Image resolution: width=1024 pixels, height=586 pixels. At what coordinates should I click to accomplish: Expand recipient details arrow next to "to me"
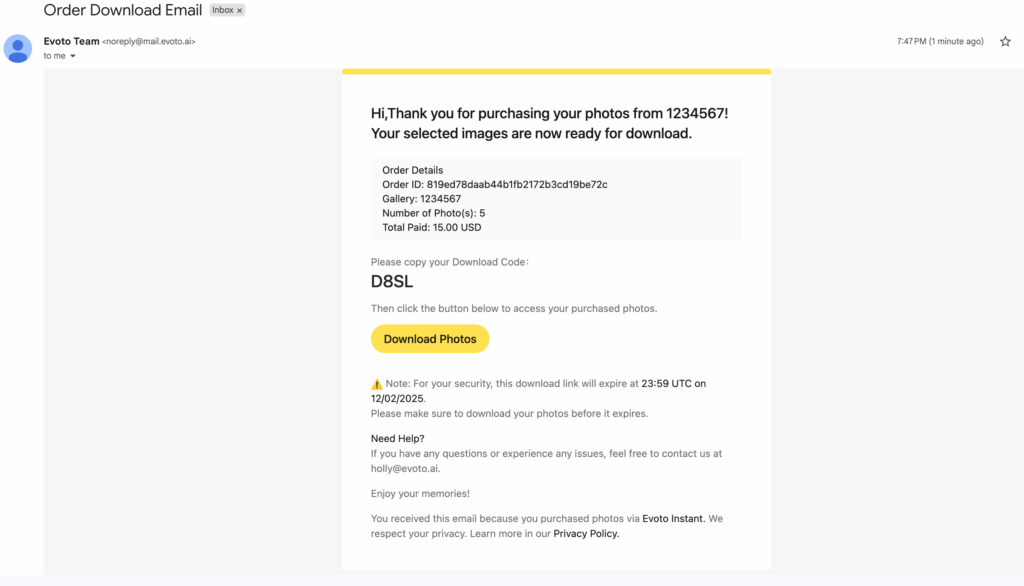[73, 57]
